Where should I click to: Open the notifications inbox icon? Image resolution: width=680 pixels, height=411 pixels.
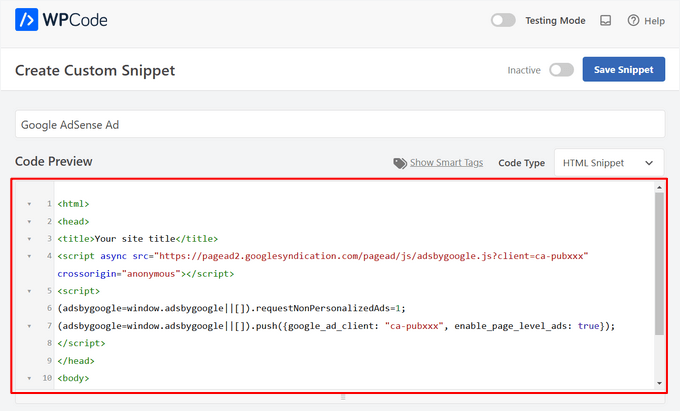point(605,20)
